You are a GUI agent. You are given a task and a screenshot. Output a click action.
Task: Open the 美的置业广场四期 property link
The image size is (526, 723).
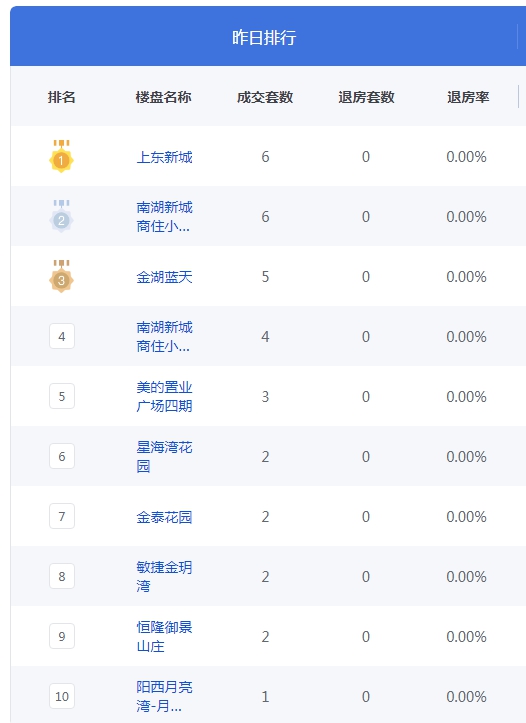tap(164, 397)
